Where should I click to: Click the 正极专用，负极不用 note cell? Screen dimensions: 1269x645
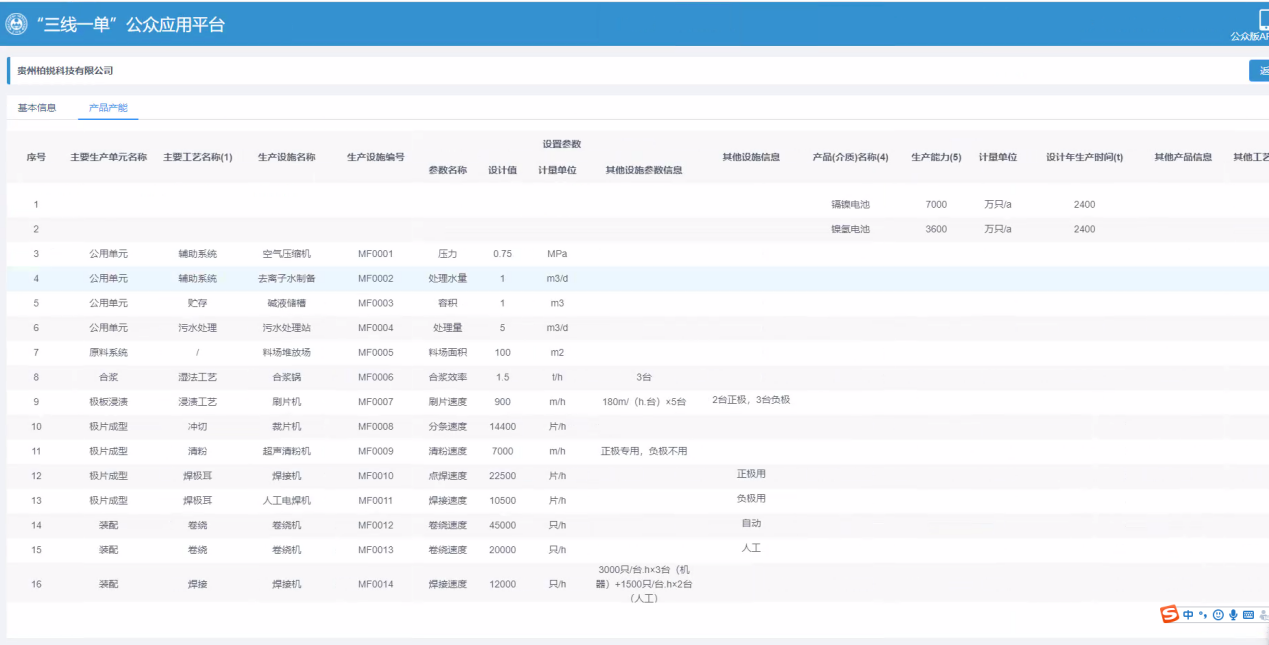pos(644,451)
